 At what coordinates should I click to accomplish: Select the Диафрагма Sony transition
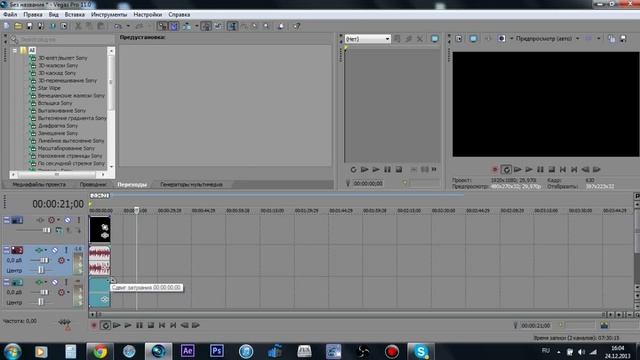point(58,126)
